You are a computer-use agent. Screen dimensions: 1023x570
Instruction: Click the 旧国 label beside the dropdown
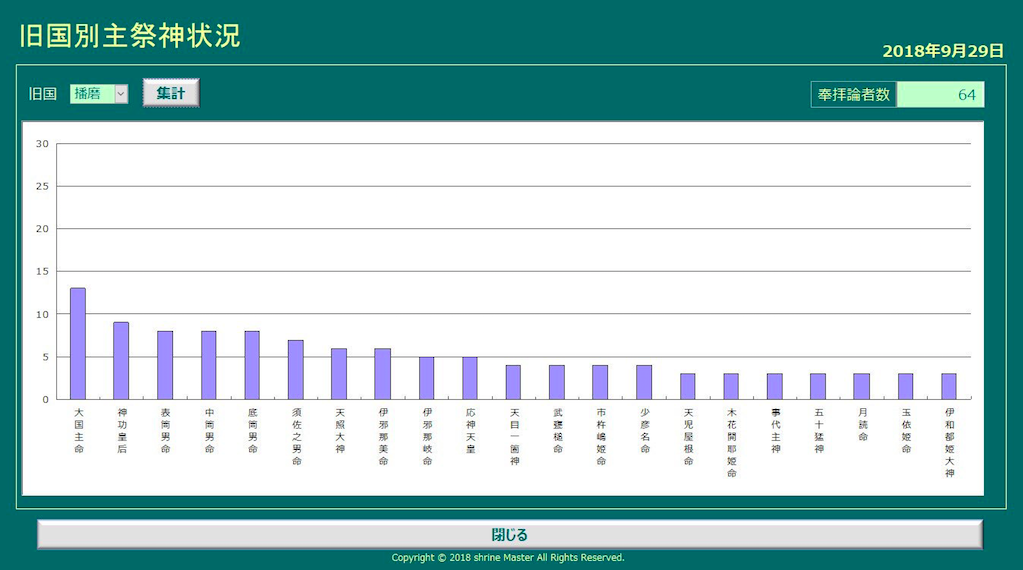43,94
